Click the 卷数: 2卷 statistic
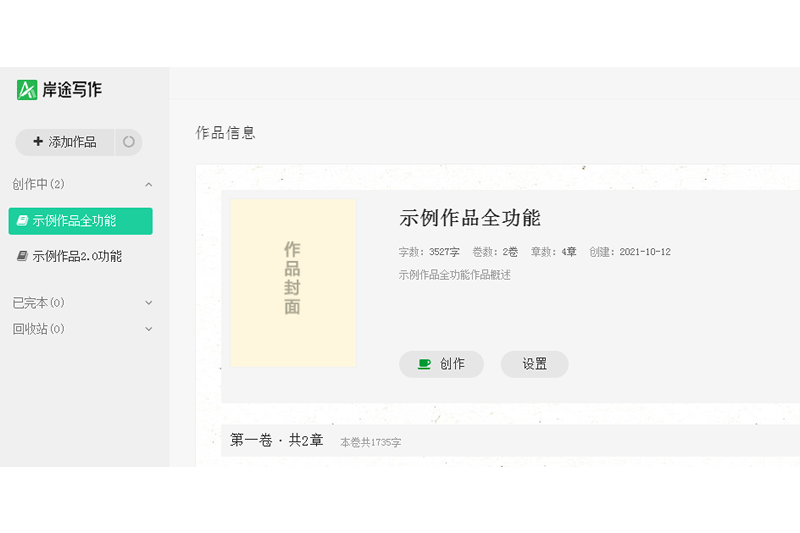The image size is (800, 533). point(495,252)
